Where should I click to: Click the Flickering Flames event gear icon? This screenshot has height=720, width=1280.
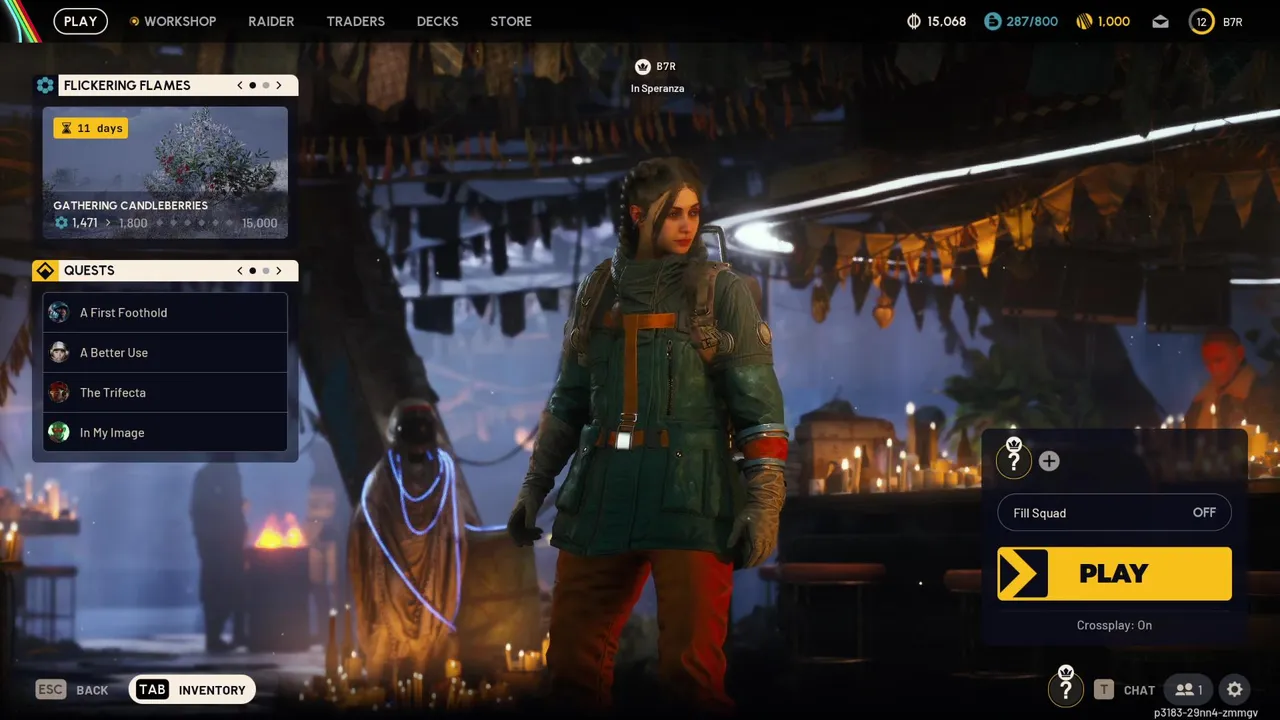pos(45,85)
